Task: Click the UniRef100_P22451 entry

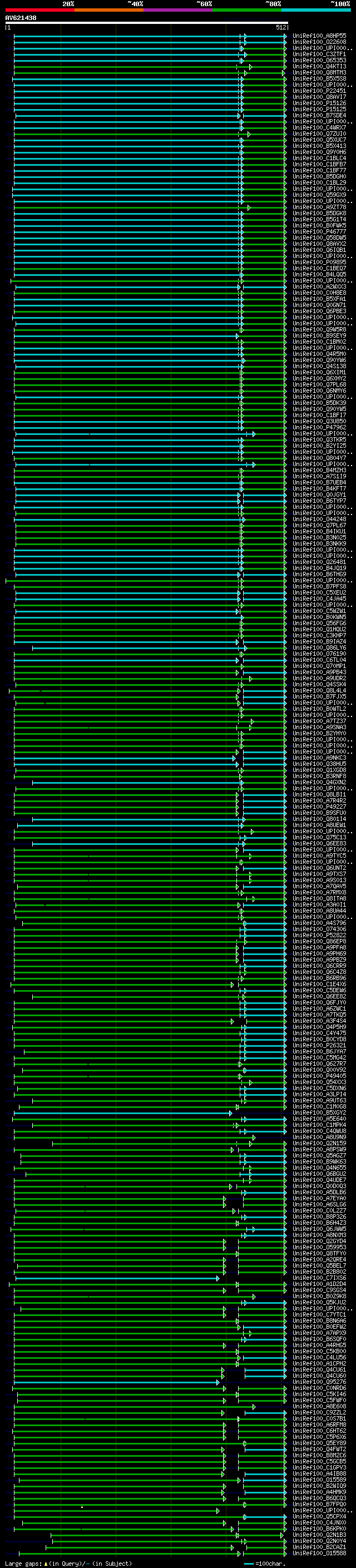Action: pyautogui.click(x=319, y=91)
